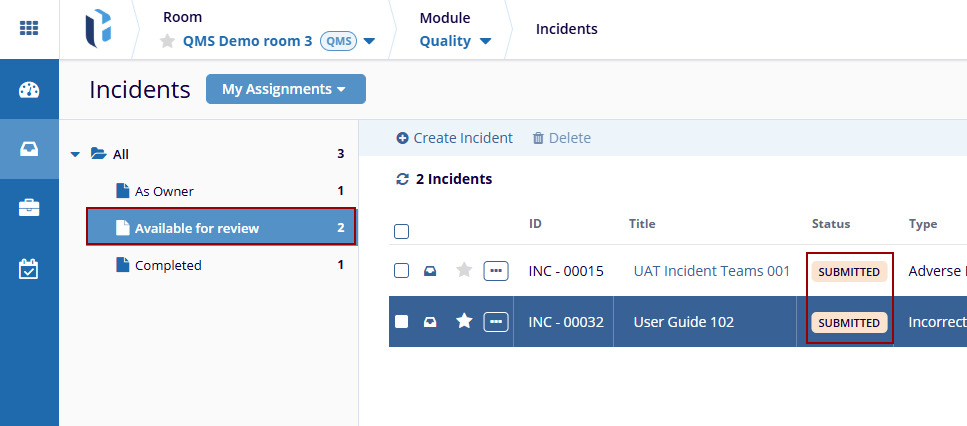
Task: Open the calendar check sidebar icon
Action: [x=29, y=268]
